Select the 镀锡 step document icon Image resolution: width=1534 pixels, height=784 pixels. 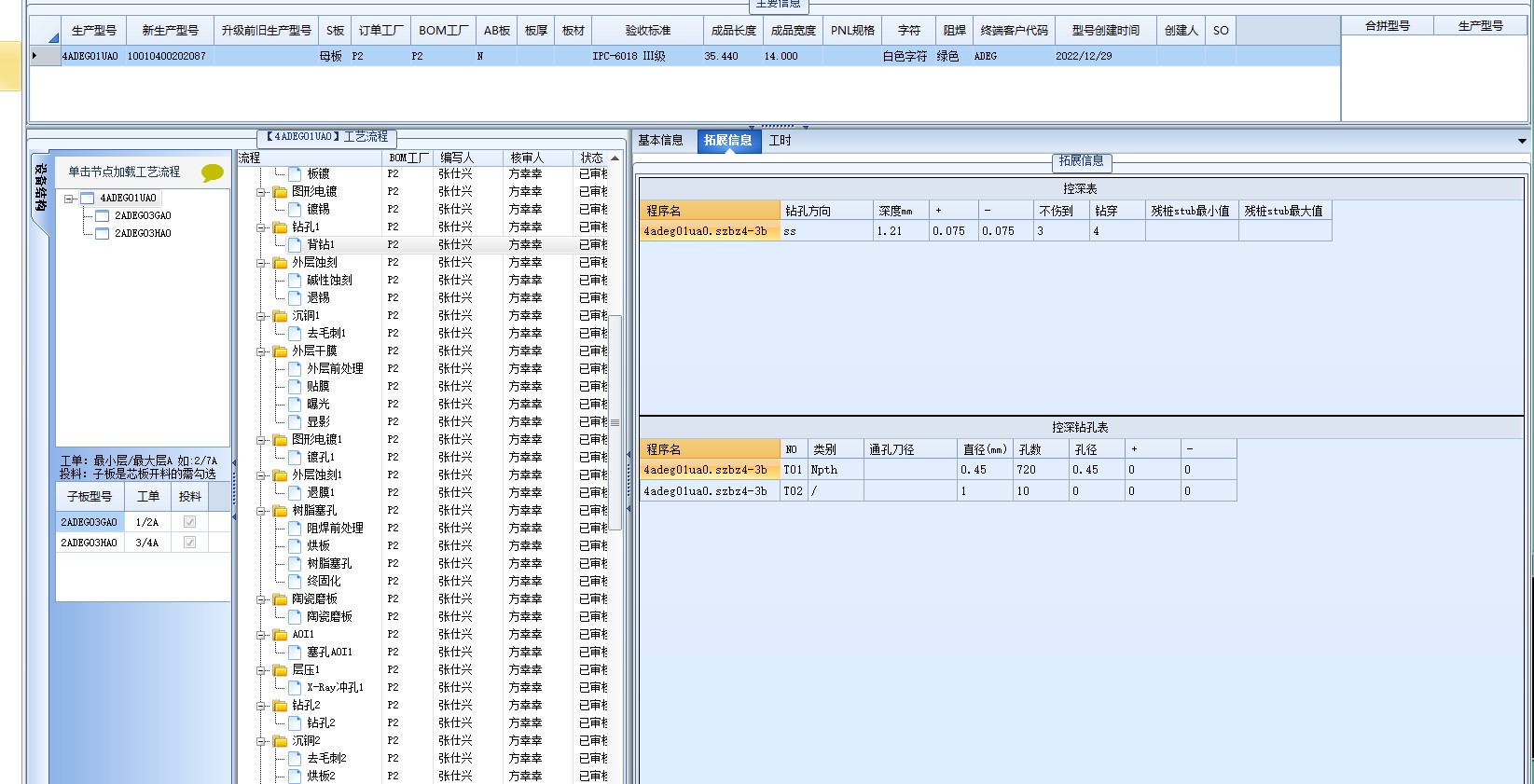(x=295, y=209)
